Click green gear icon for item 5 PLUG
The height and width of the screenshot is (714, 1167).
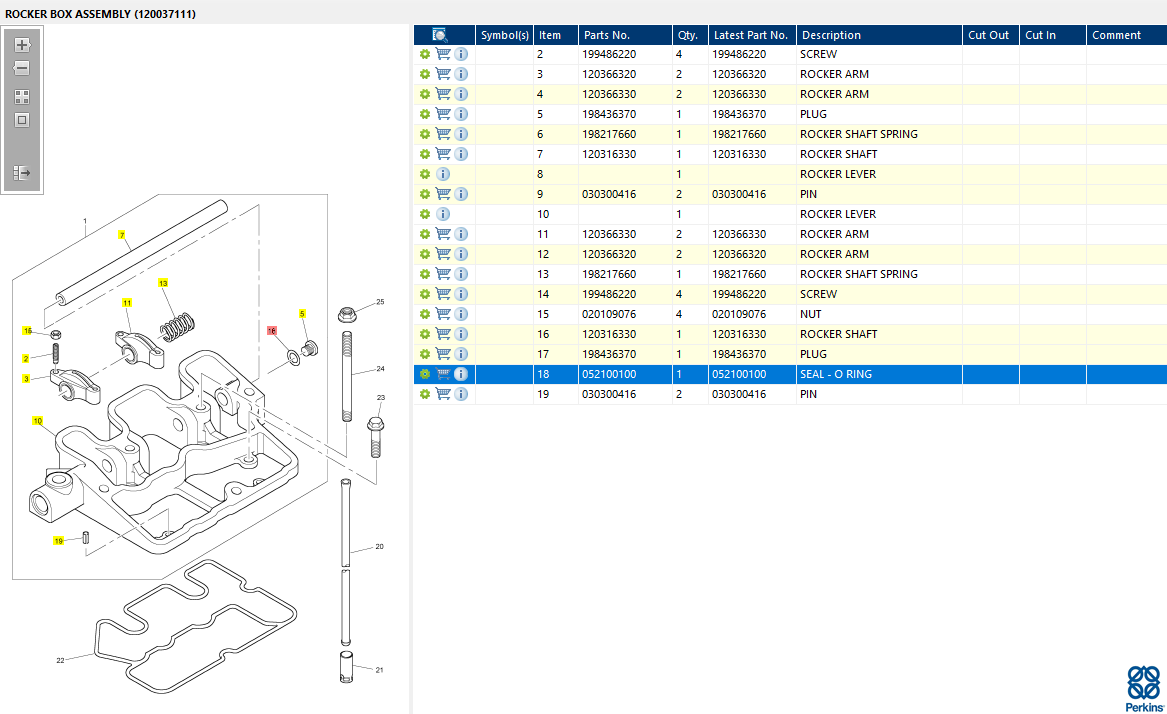425,114
